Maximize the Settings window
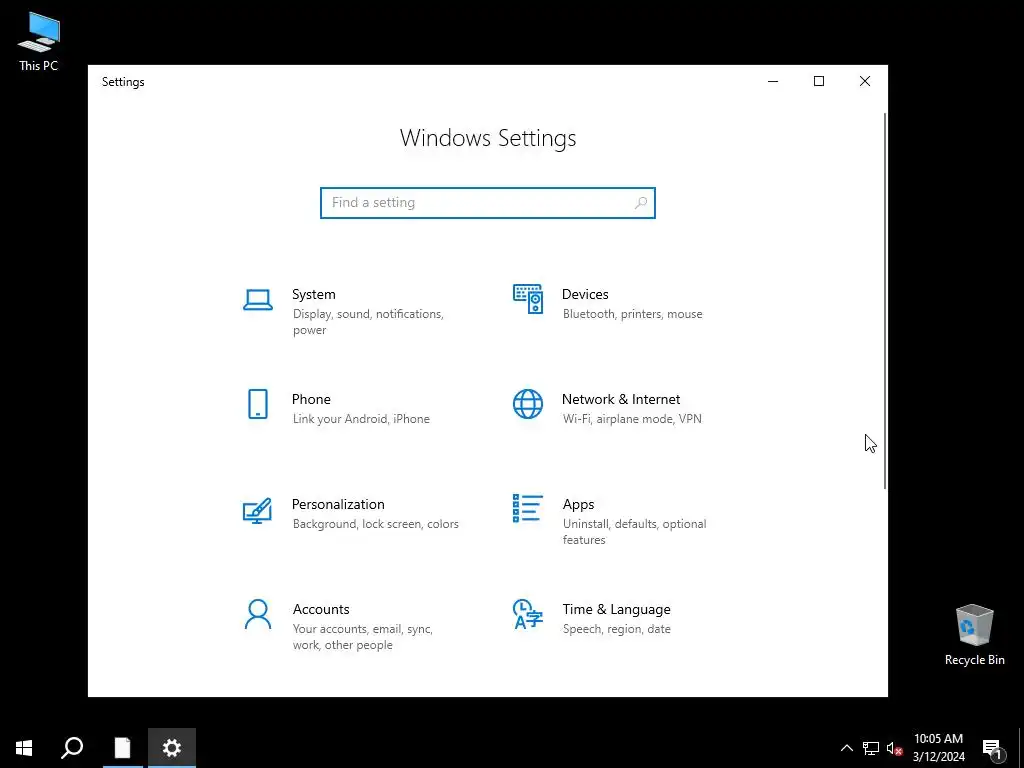The width and height of the screenshot is (1024, 768). click(x=819, y=82)
